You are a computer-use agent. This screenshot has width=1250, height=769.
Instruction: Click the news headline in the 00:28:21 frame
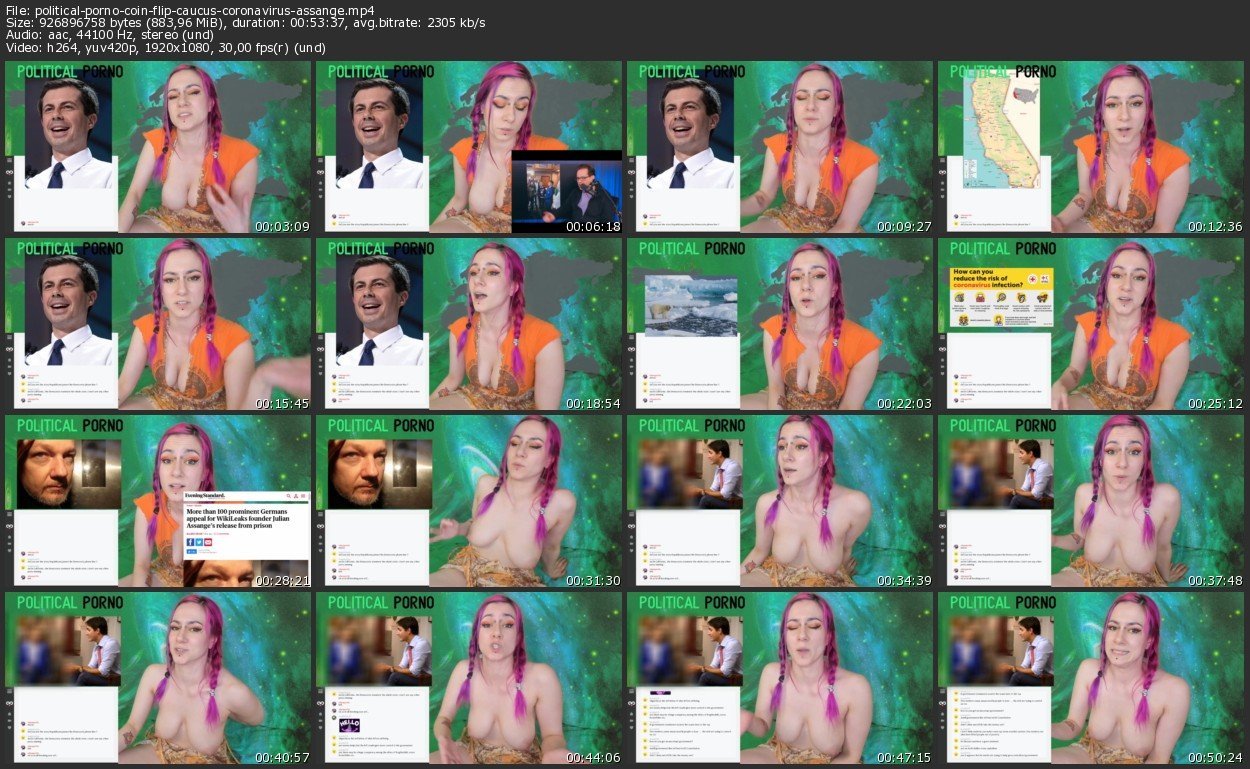pos(246,525)
